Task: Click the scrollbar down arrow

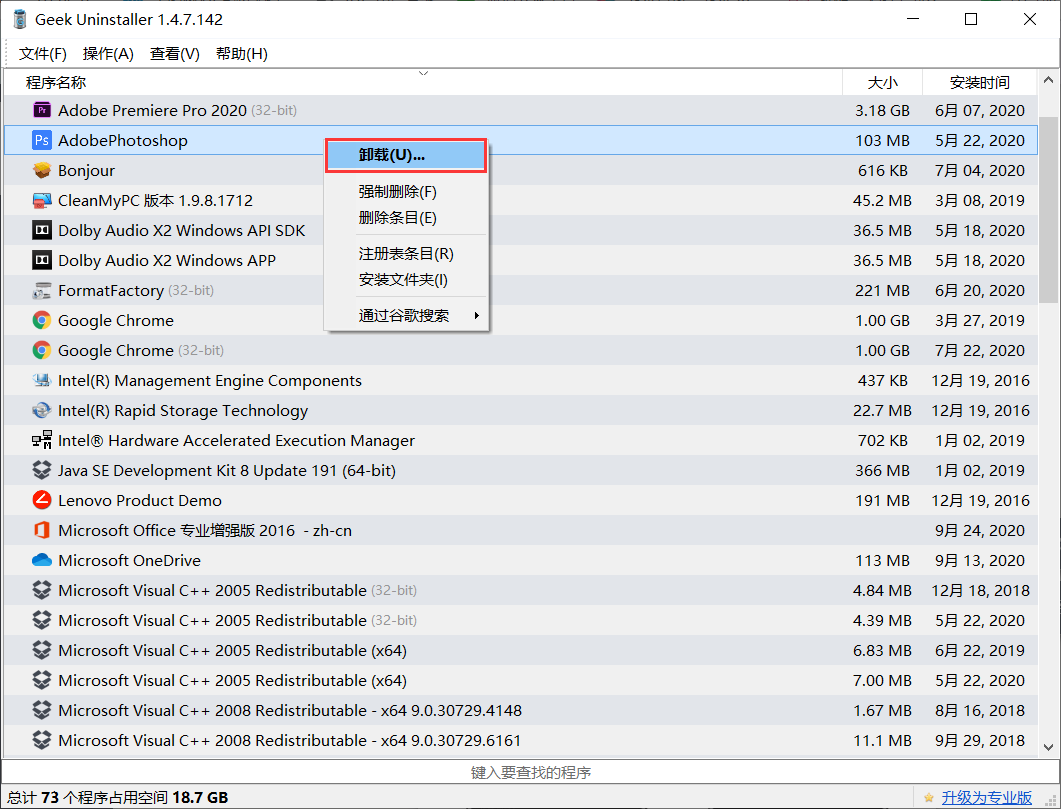Action: tap(1048, 747)
